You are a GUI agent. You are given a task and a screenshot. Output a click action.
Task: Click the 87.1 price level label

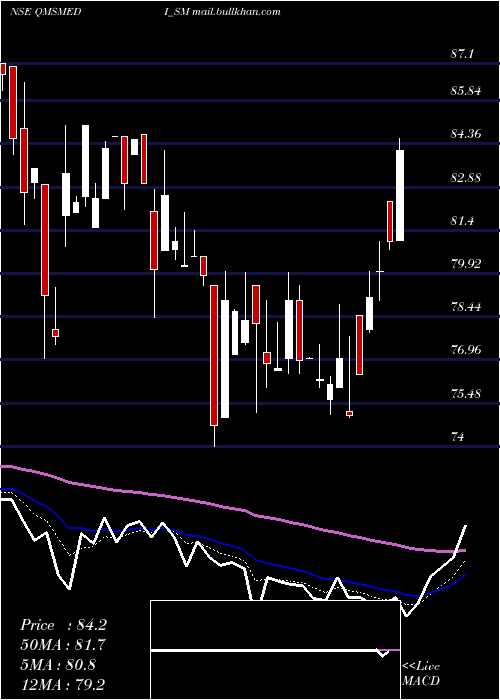462,54
